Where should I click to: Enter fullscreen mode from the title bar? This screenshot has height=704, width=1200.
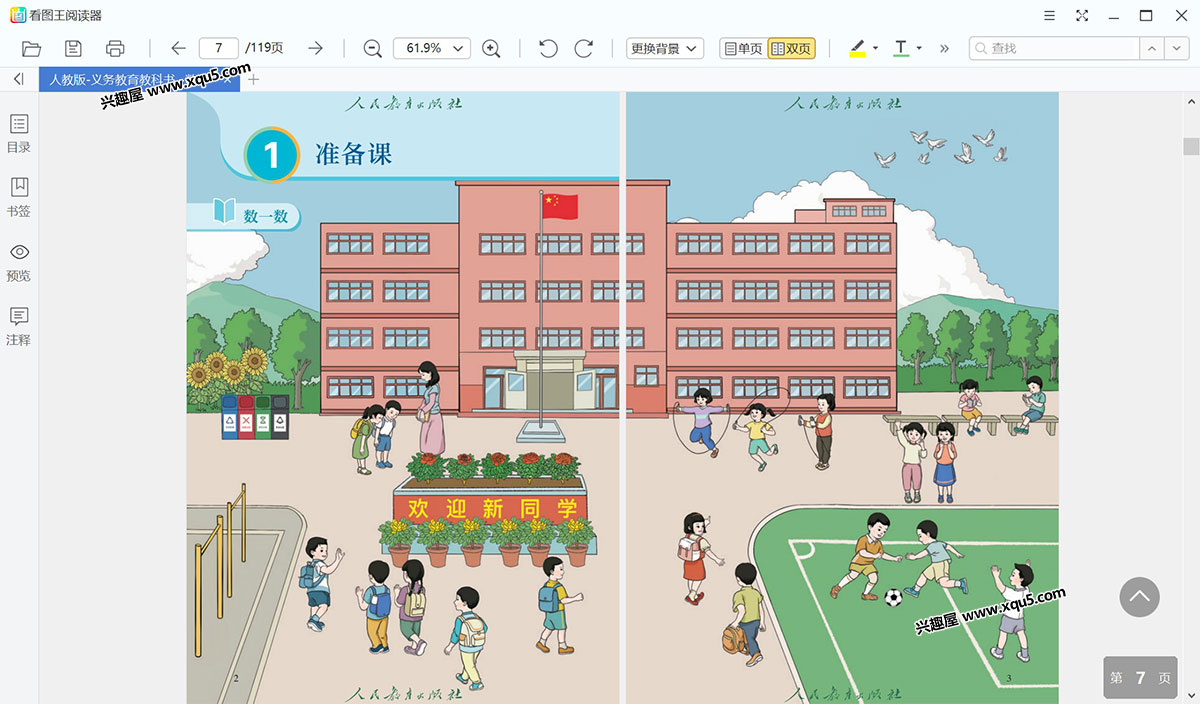point(1082,15)
